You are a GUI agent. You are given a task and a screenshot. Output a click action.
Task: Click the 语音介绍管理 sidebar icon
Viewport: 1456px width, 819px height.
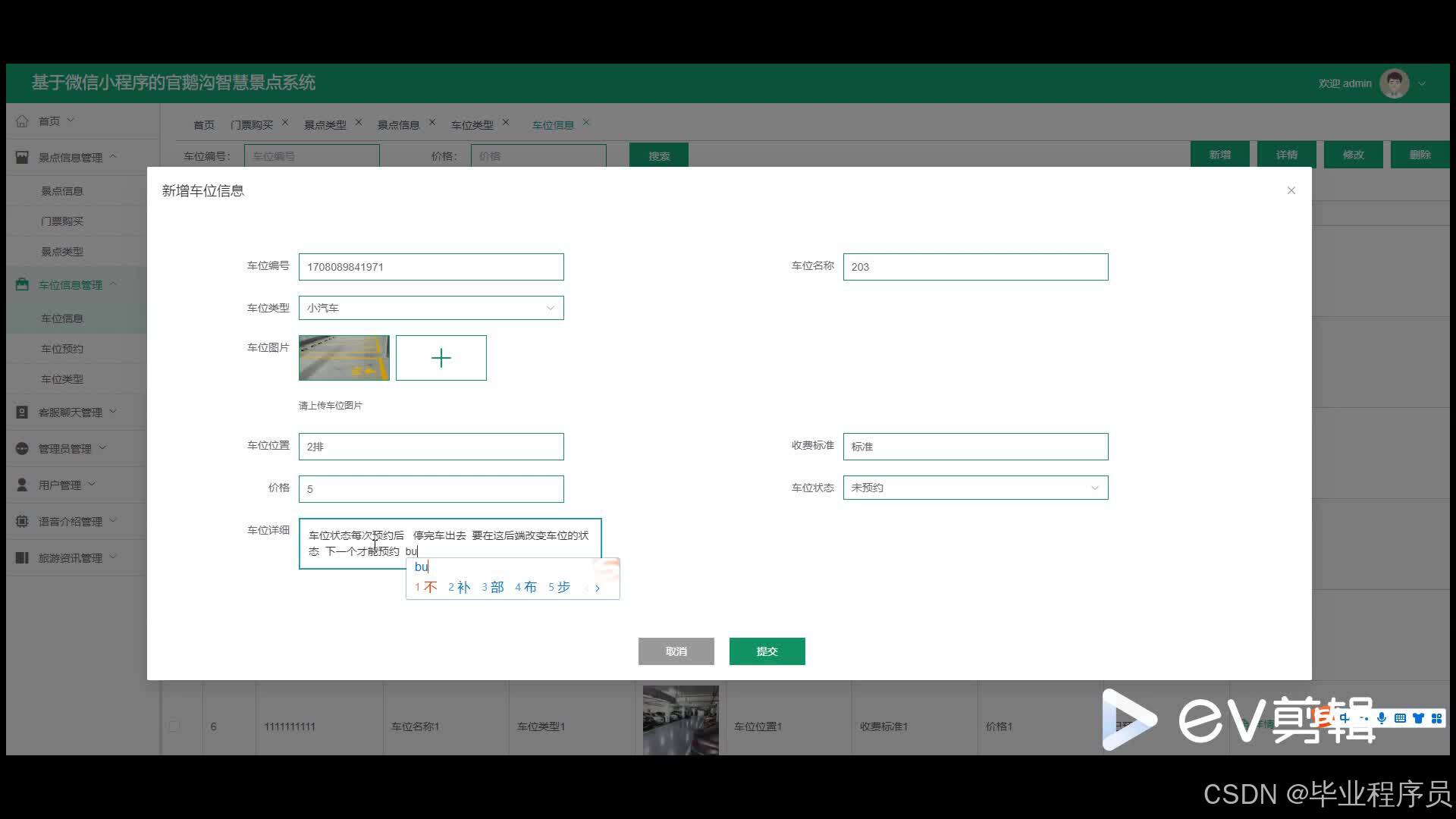click(x=22, y=521)
